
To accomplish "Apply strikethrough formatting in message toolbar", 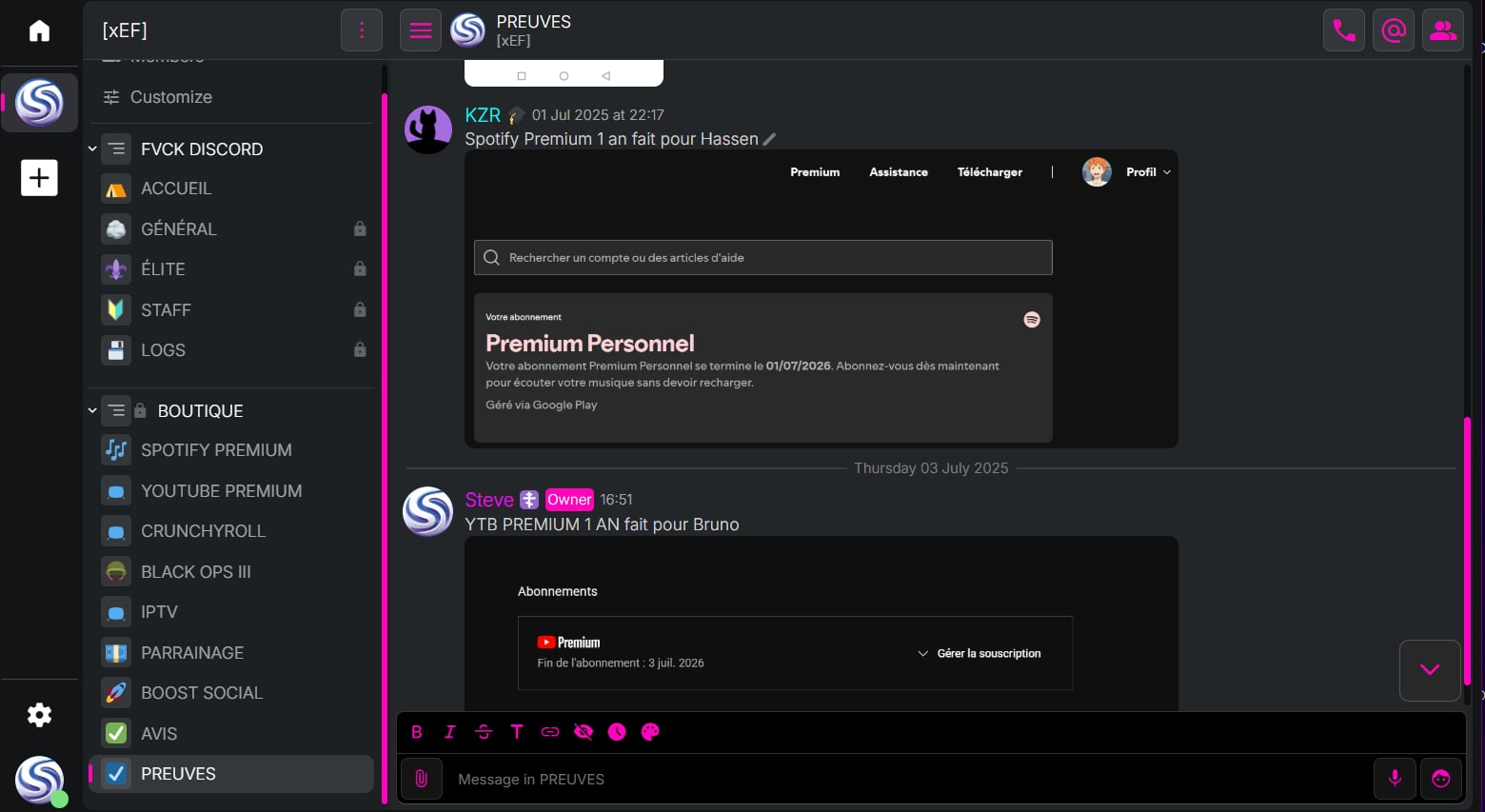I will click(x=484, y=732).
